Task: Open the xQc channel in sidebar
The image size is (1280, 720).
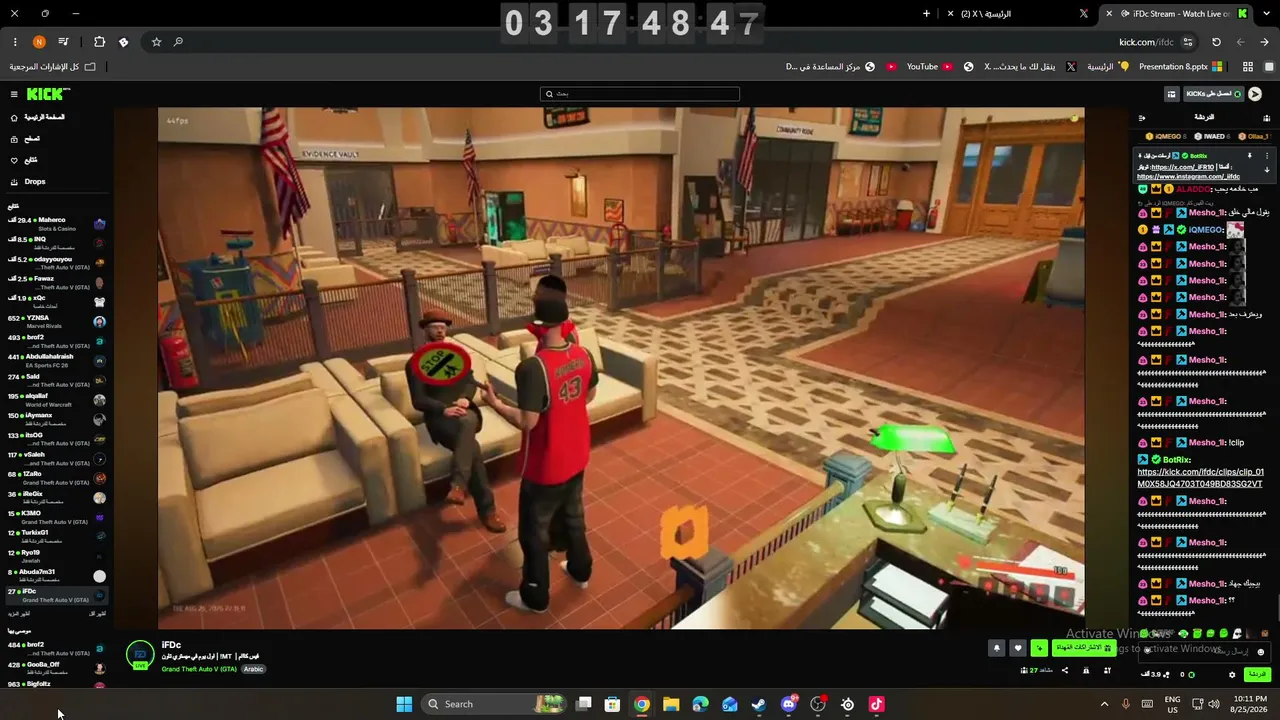Action: [x=55, y=301]
